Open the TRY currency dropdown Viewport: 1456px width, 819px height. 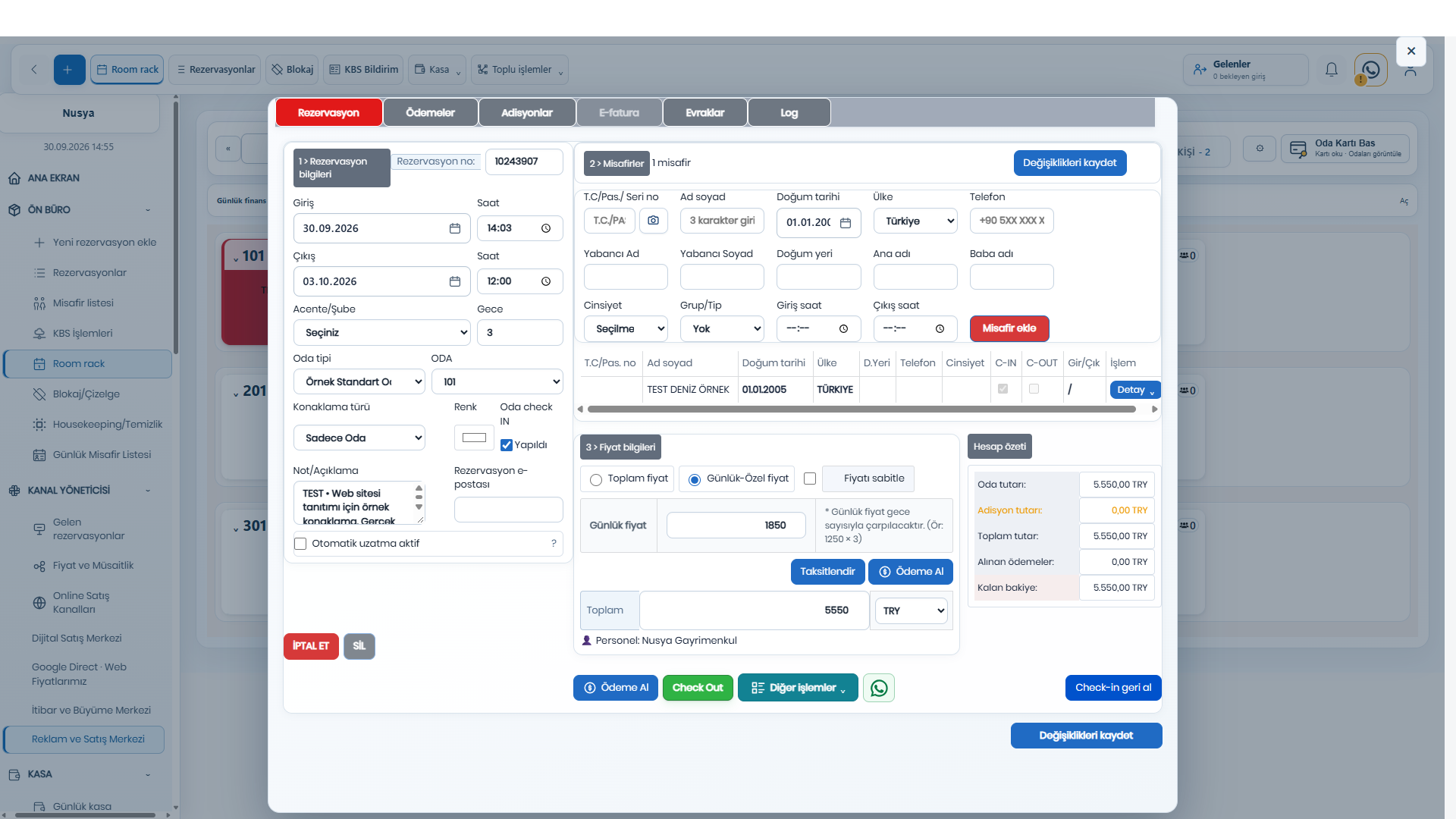(912, 611)
